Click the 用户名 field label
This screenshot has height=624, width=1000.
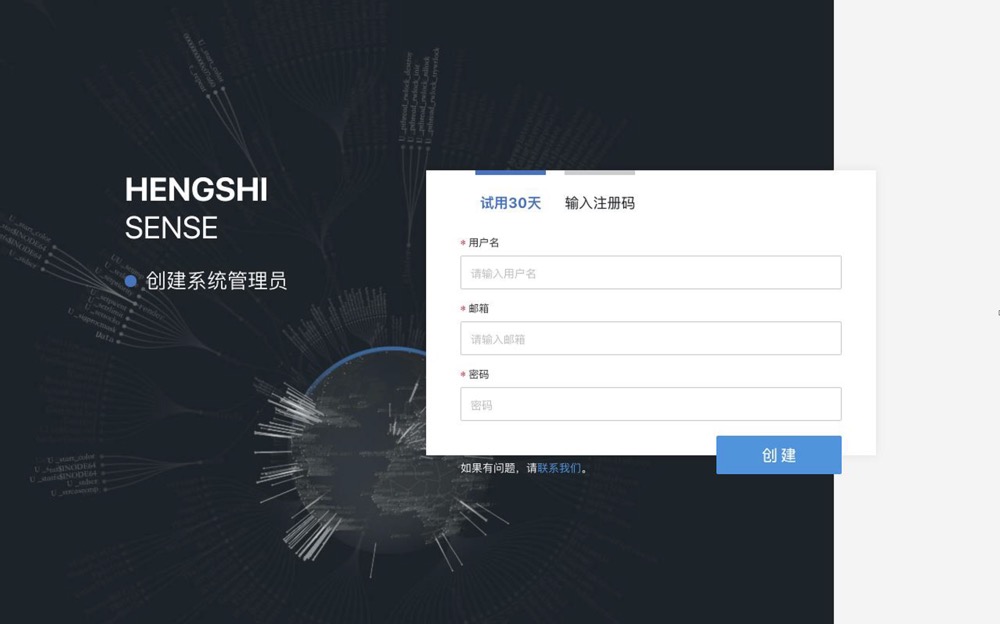(483, 242)
